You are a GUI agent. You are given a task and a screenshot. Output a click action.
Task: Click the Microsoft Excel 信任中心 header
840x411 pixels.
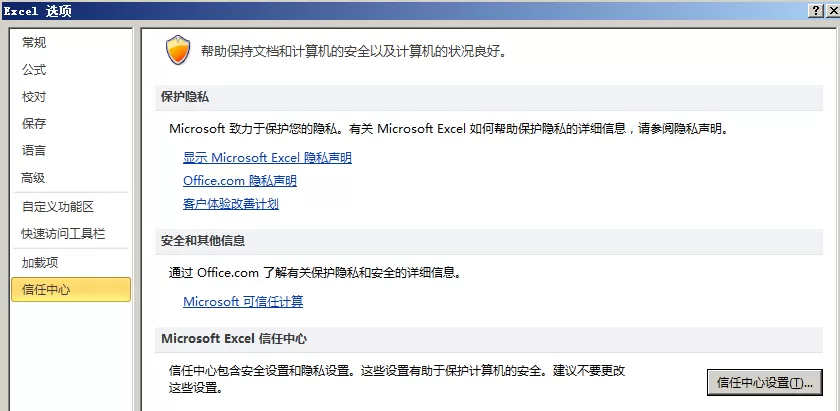[489, 339]
